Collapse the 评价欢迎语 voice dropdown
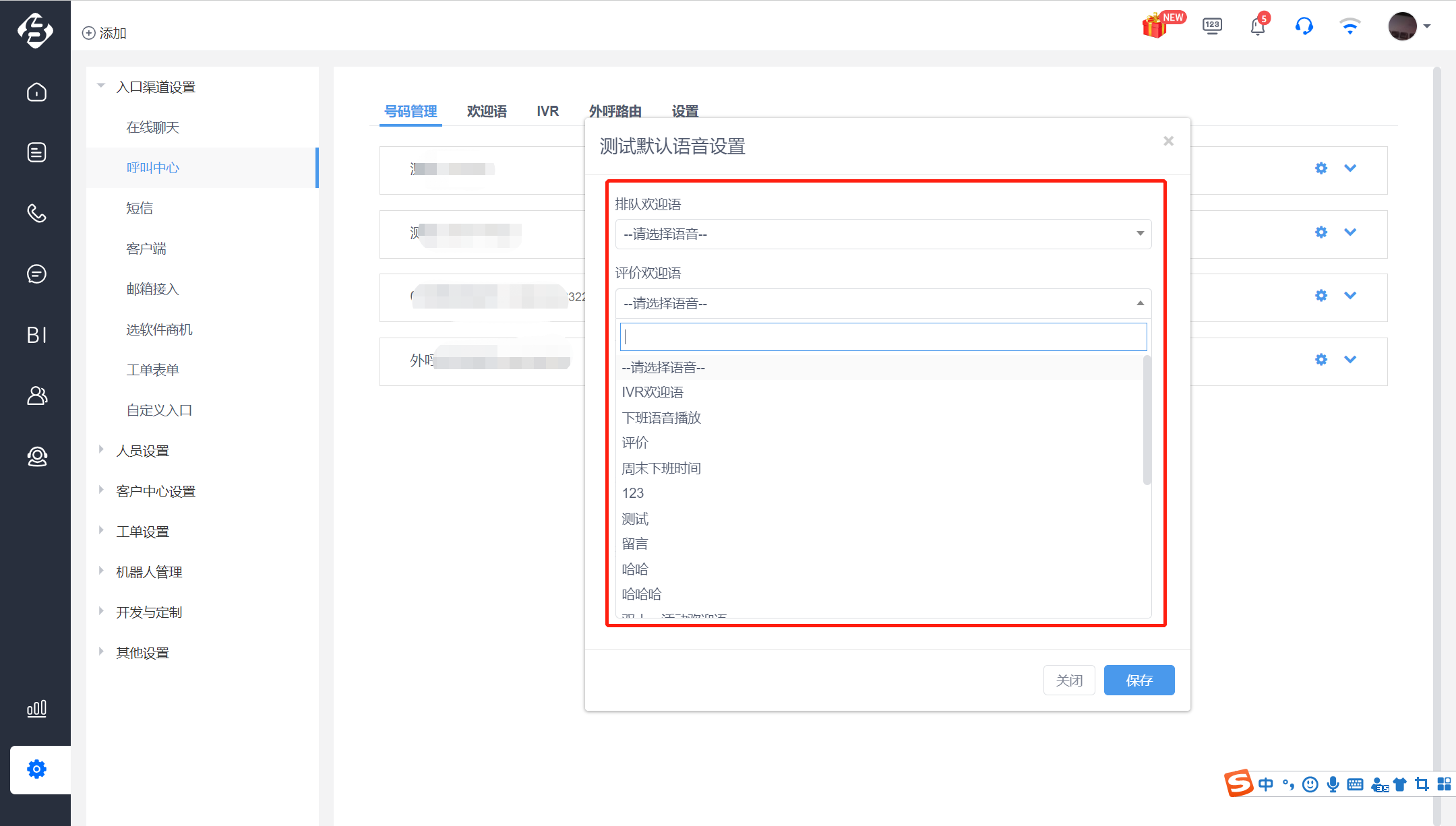Screen dimensions: 1456x826 [x=883, y=303]
